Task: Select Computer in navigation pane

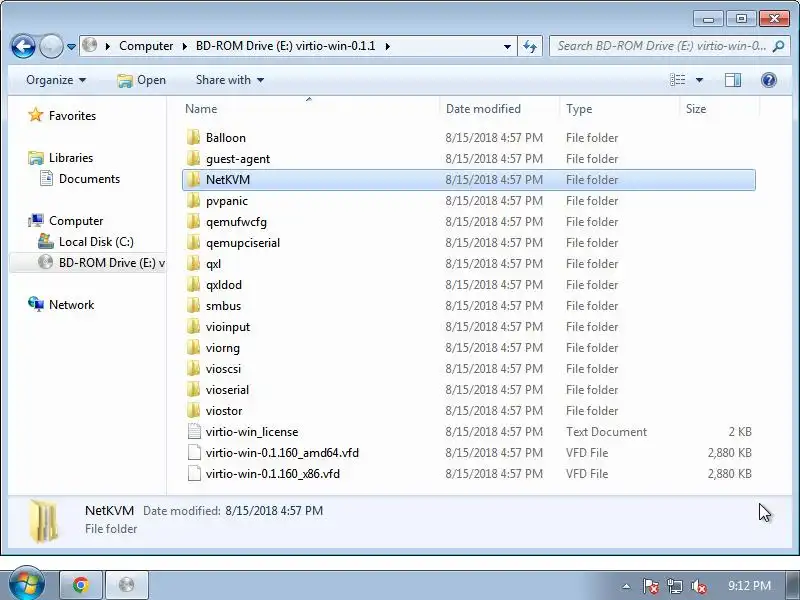Action: click(76, 221)
